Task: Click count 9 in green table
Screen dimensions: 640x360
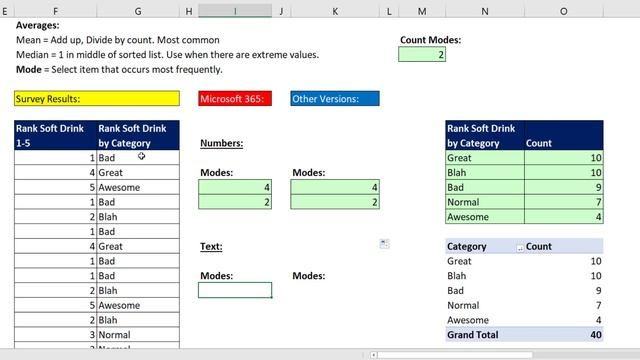Action: pos(564,187)
